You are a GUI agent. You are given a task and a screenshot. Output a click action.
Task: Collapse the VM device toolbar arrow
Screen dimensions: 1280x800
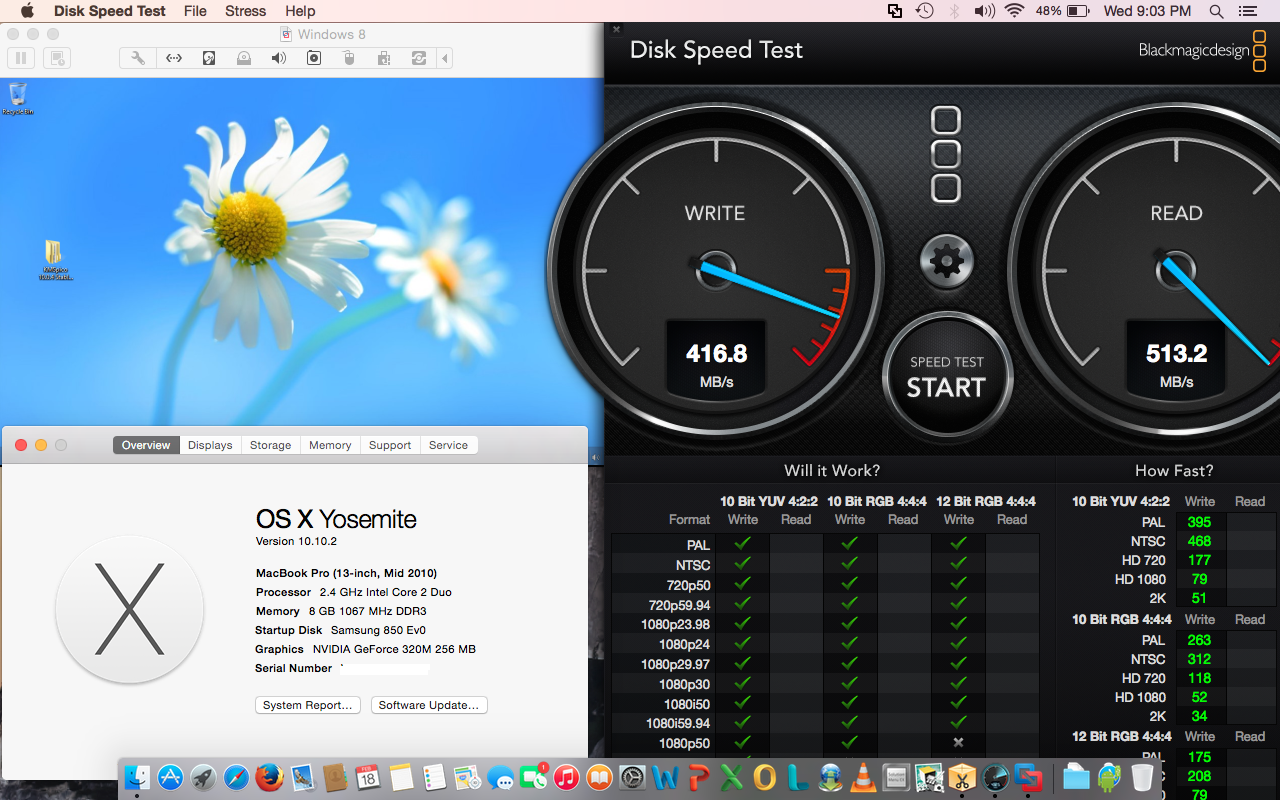(445, 58)
